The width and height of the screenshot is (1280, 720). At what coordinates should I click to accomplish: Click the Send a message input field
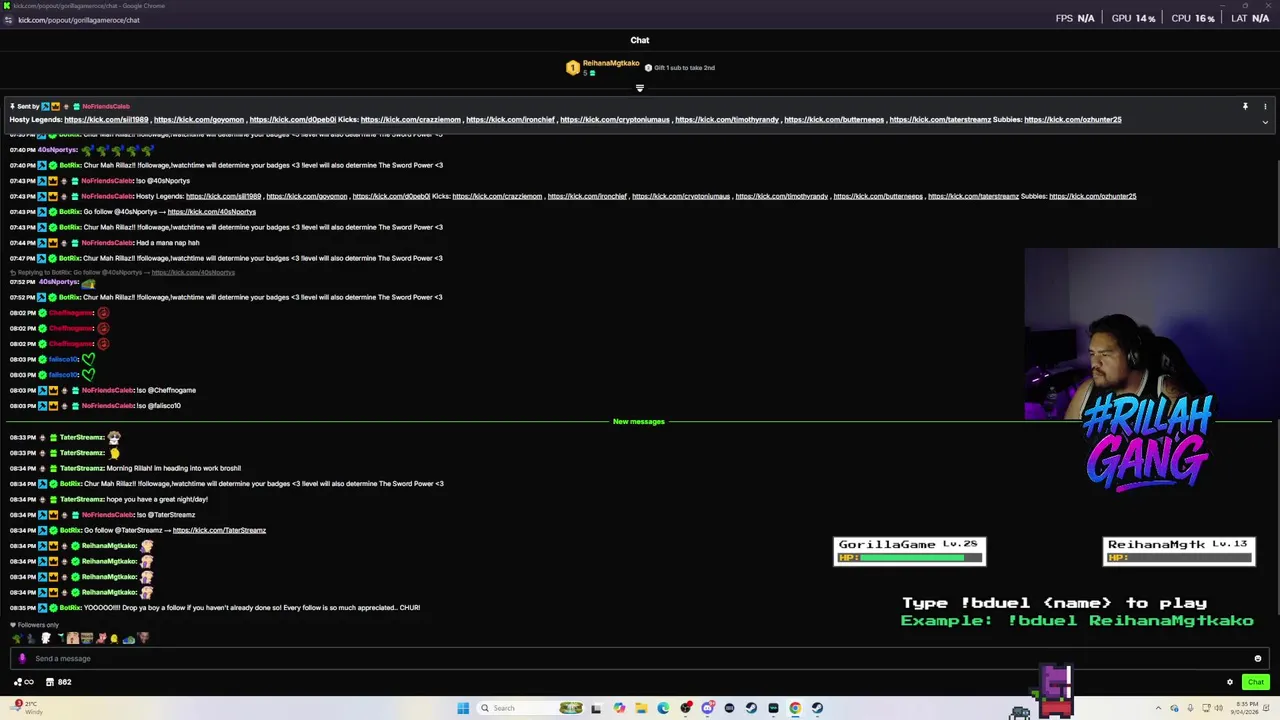[640, 658]
